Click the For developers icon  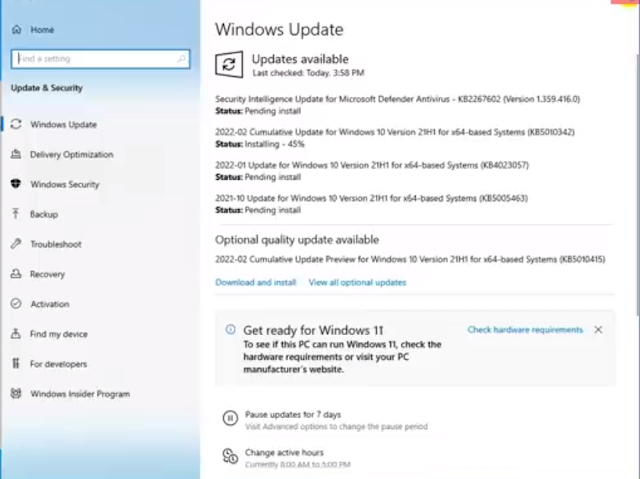tap(16, 363)
